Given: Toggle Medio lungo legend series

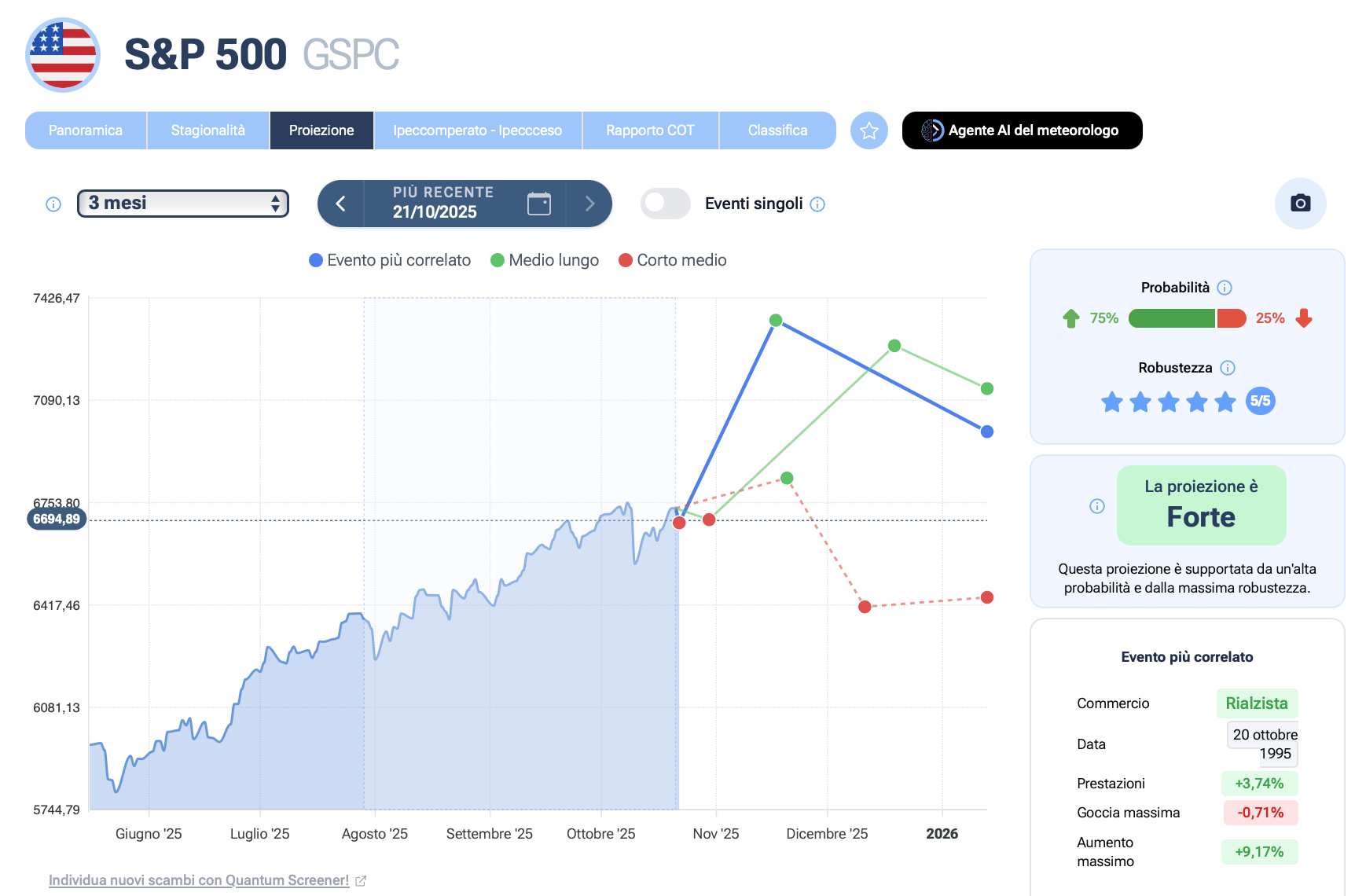Looking at the screenshot, I should pos(544,260).
